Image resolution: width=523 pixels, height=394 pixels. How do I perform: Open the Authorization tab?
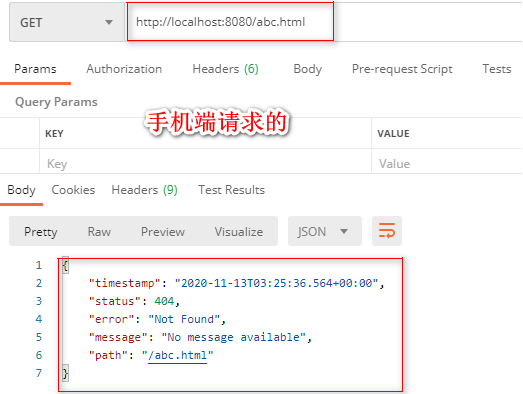124,69
